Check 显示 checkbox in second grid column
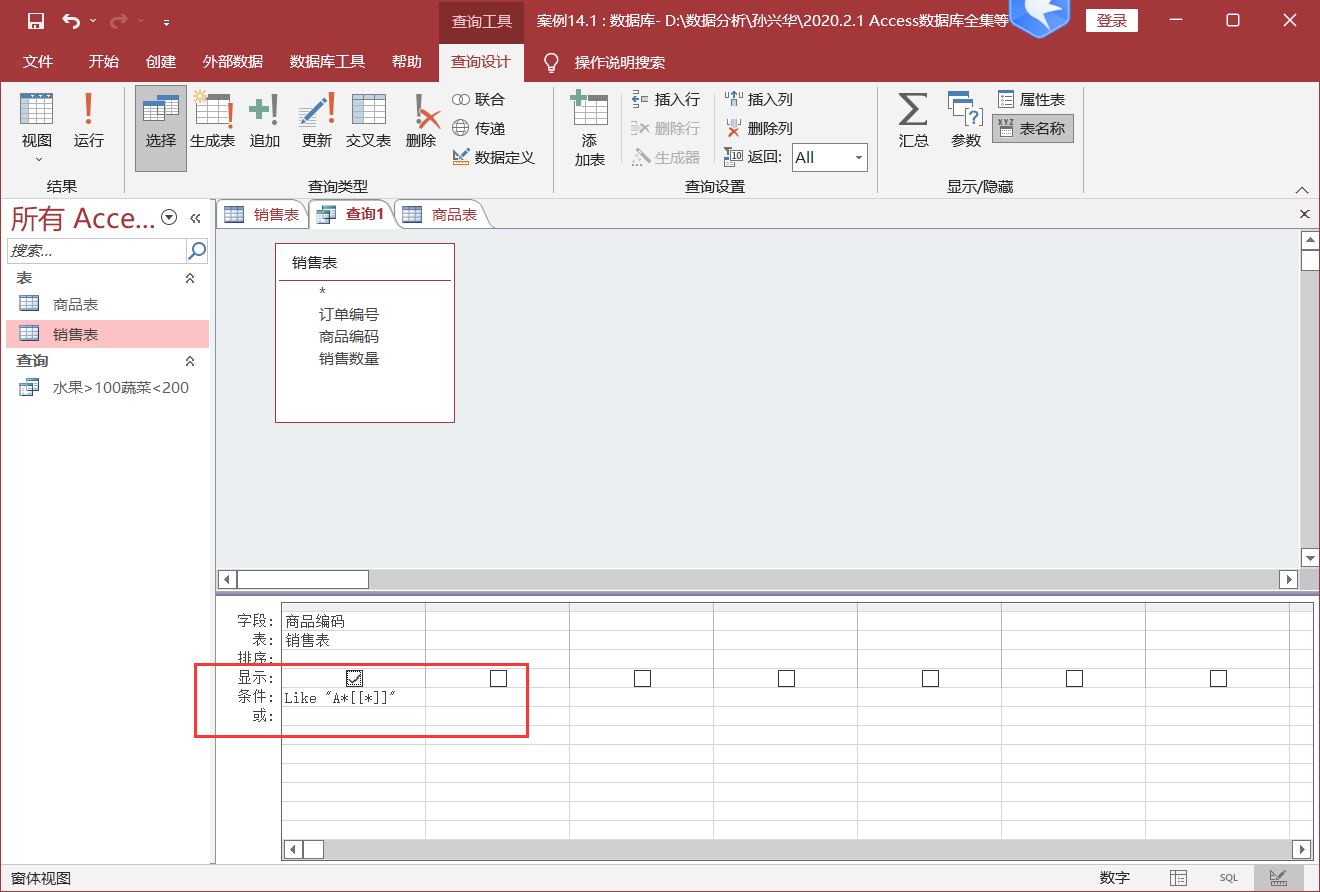The height and width of the screenshot is (892, 1320). 498,679
